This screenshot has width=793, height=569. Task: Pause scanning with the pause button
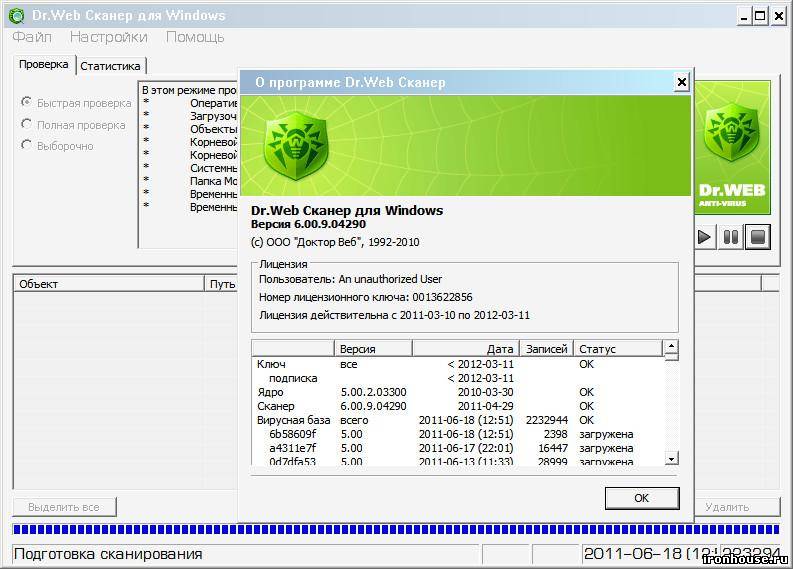pyautogui.click(x=731, y=237)
